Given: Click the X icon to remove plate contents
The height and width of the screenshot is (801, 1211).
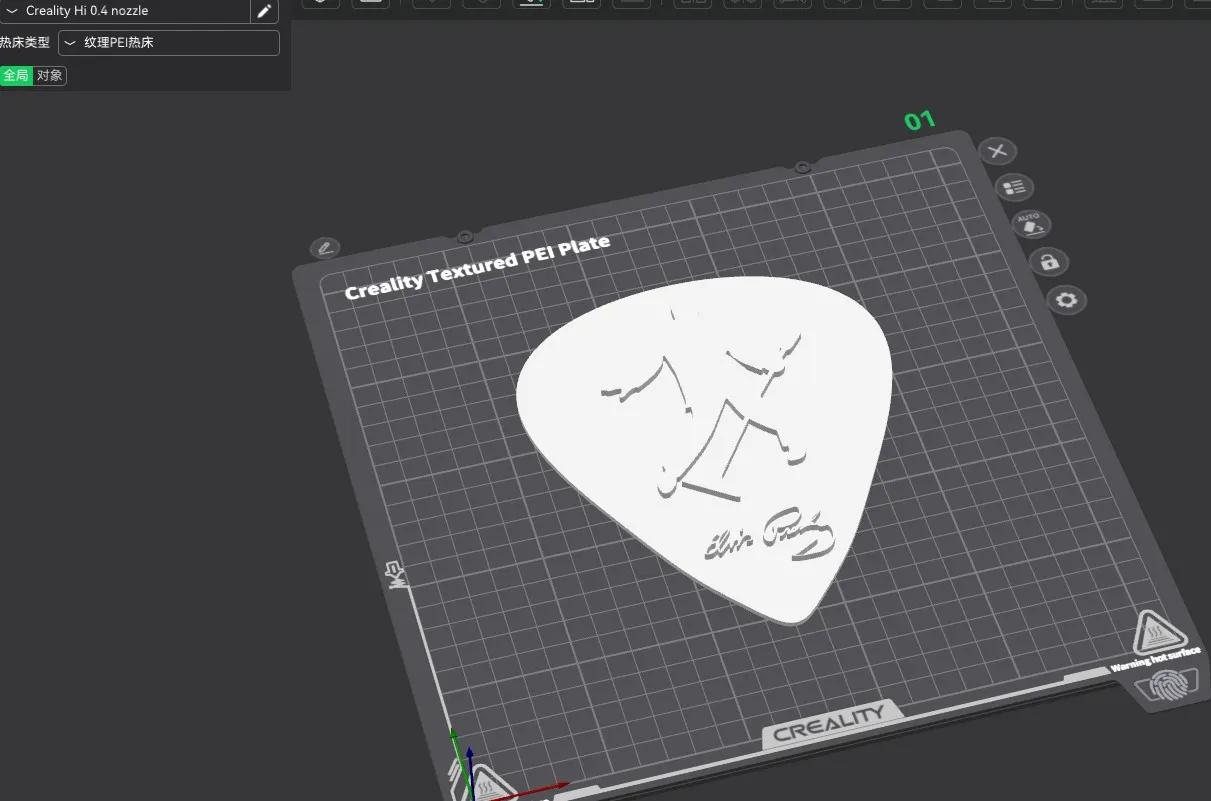Looking at the screenshot, I should (997, 151).
